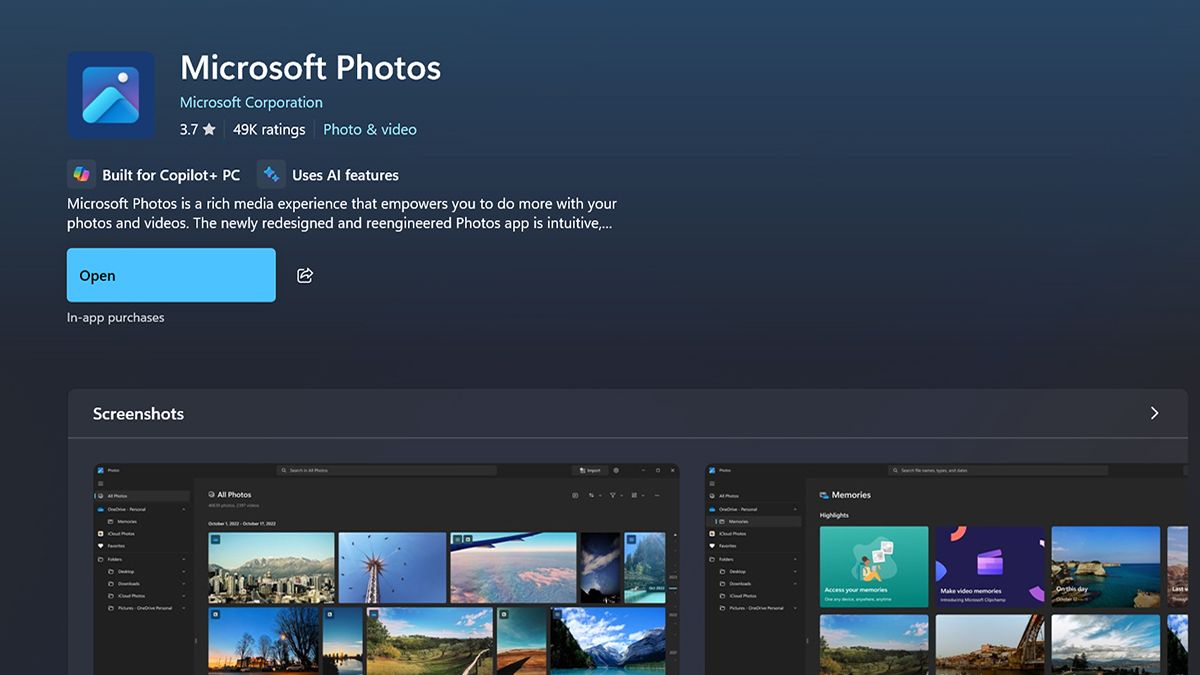
Task: Click the Open button to launch Photos
Action: tap(170, 275)
